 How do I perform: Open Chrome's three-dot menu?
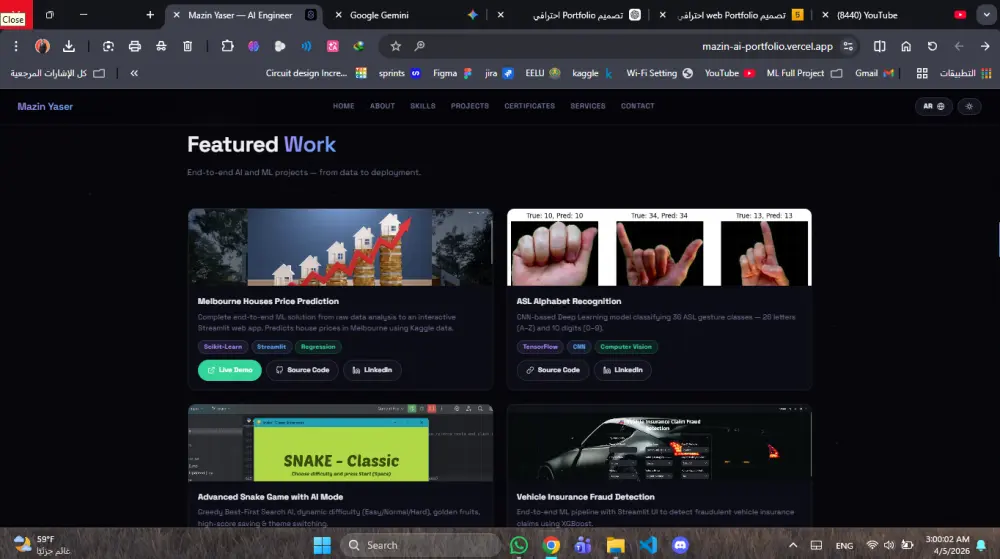[16, 46]
